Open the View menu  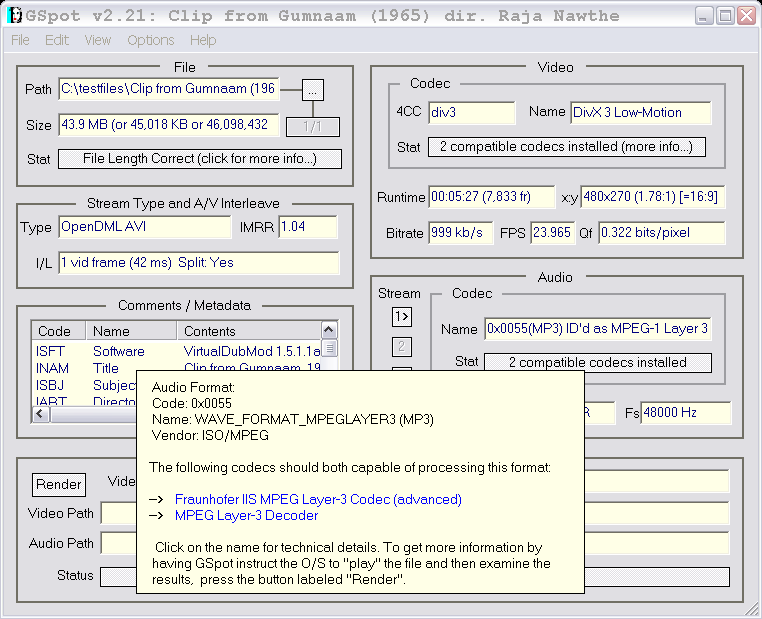pyautogui.click(x=98, y=40)
